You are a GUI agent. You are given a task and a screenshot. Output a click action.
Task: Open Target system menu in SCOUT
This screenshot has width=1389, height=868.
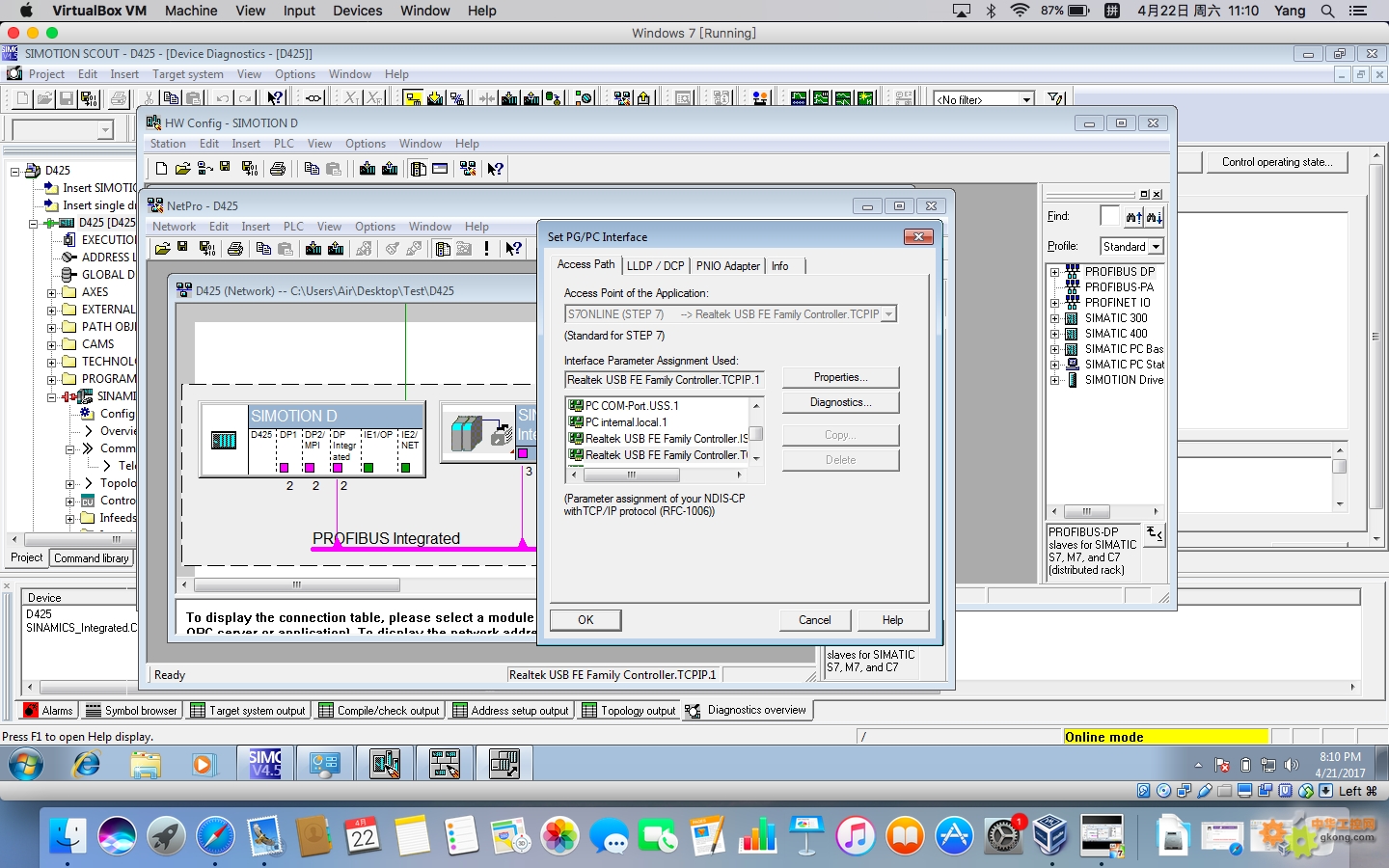click(x=188, y=74)
